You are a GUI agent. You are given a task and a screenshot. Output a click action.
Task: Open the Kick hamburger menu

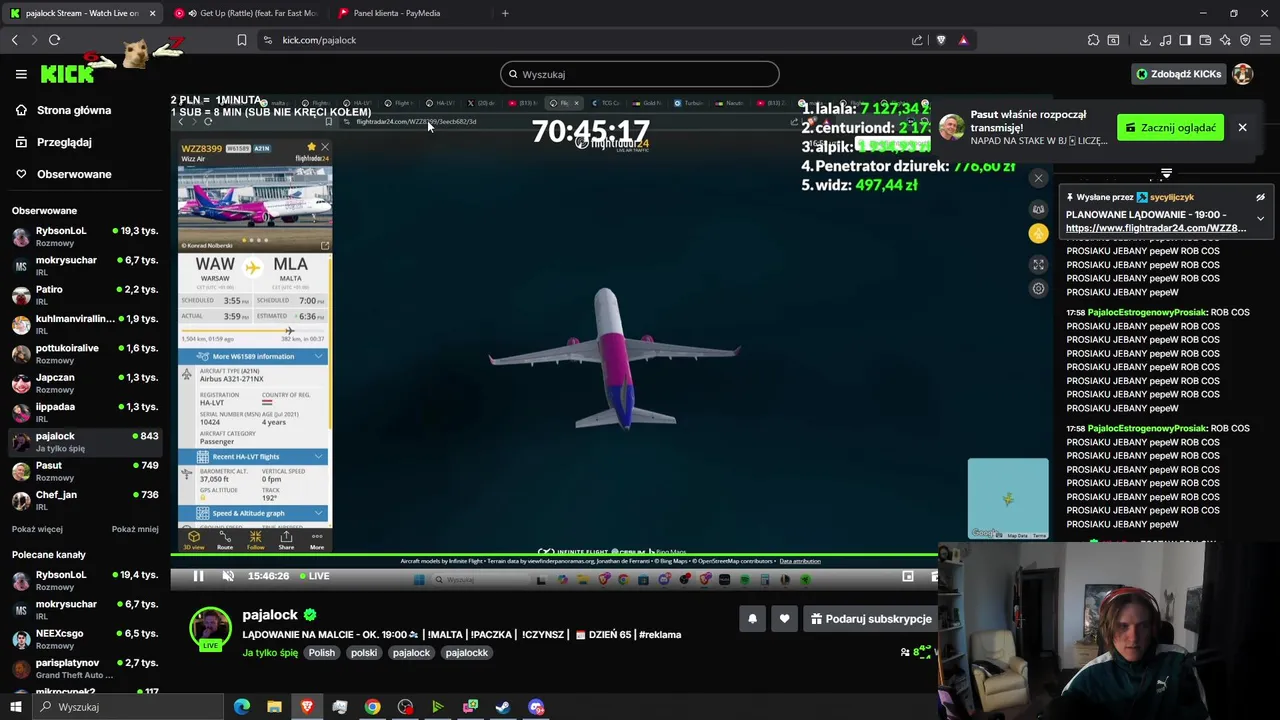pos(21,74)
